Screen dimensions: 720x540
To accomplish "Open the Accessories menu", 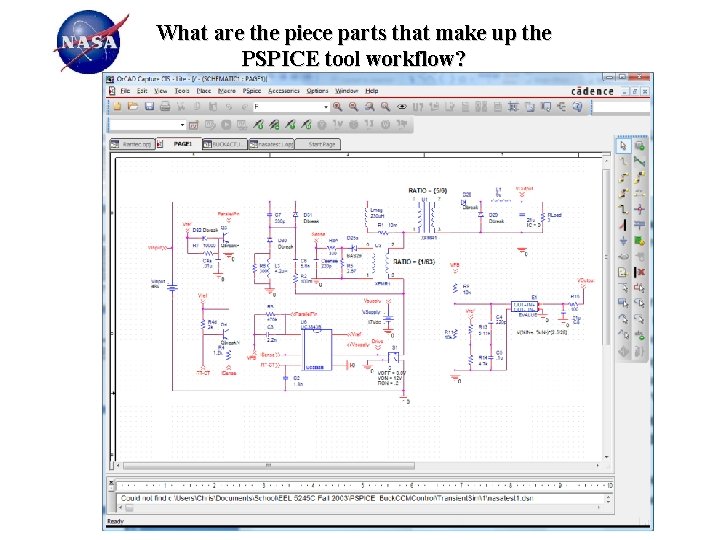I will tap(284, 91).
